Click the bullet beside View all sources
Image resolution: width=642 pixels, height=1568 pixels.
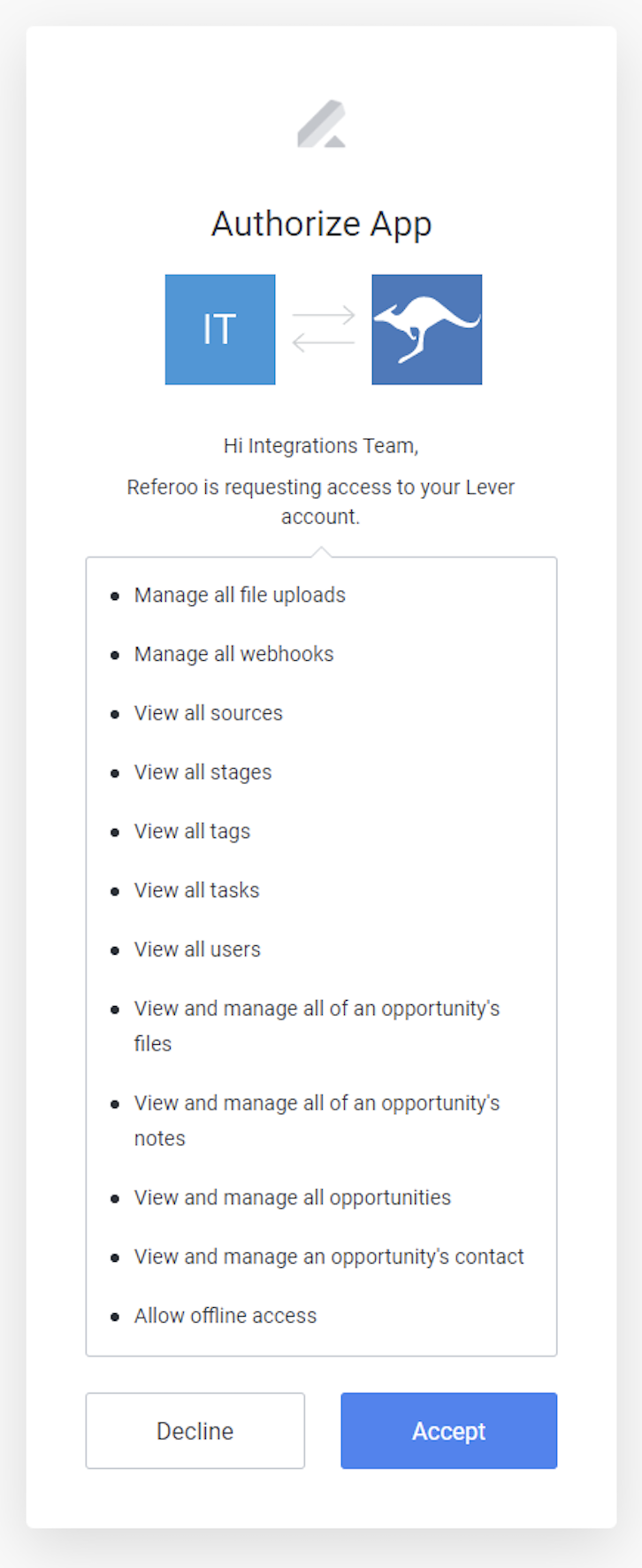click(x=115, y=714)
